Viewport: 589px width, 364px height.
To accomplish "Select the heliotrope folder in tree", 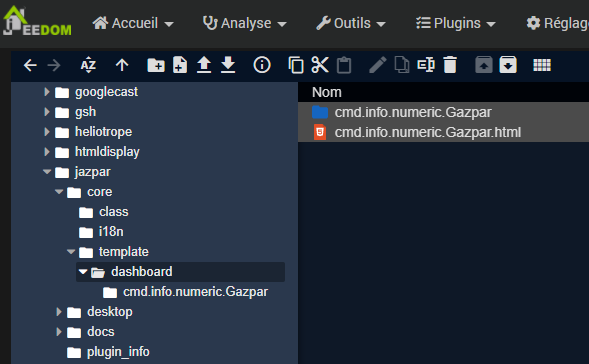I will pyautogui.click(x=103, y=132).
